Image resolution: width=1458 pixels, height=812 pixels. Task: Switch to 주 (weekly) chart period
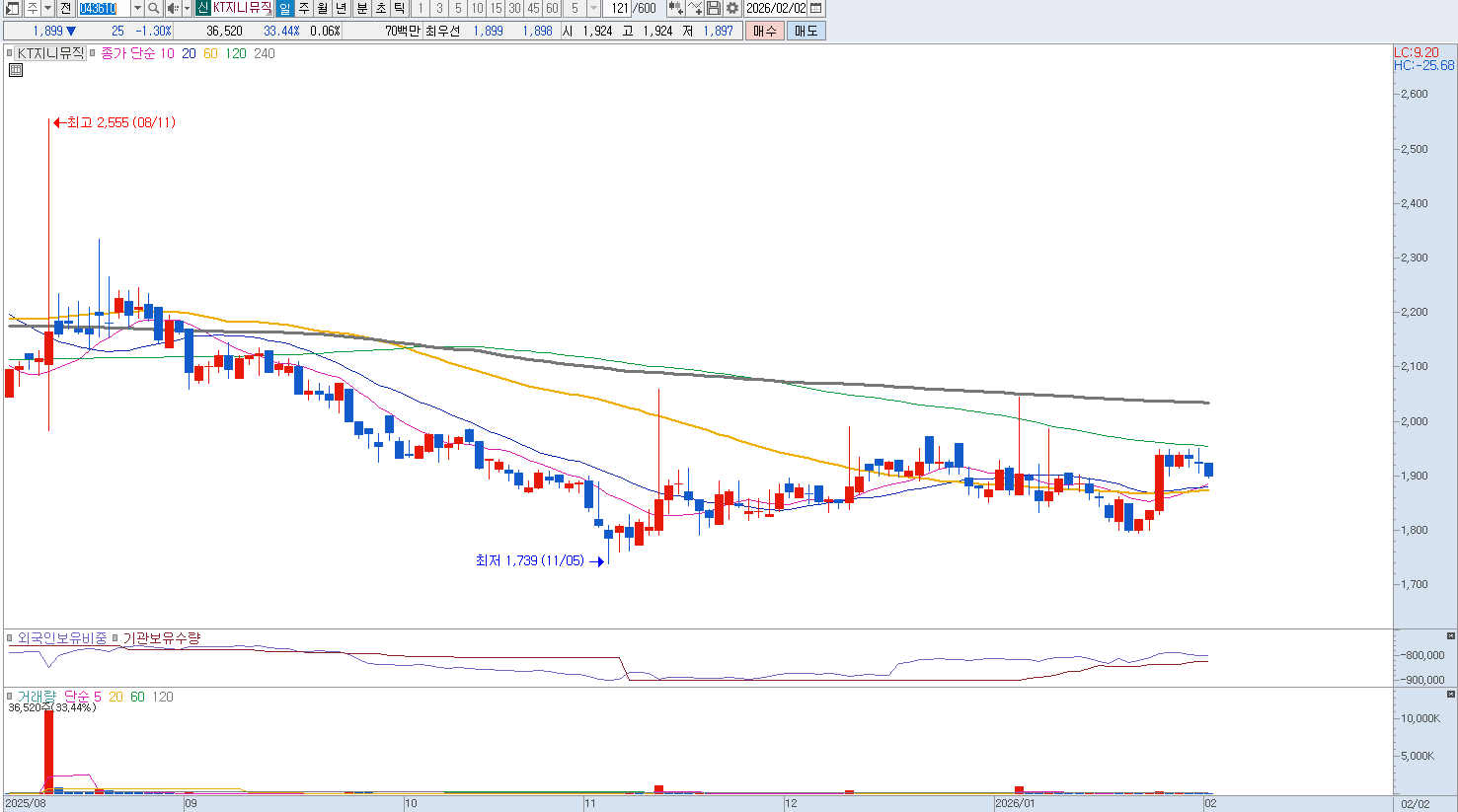click(x=304, y=8)
